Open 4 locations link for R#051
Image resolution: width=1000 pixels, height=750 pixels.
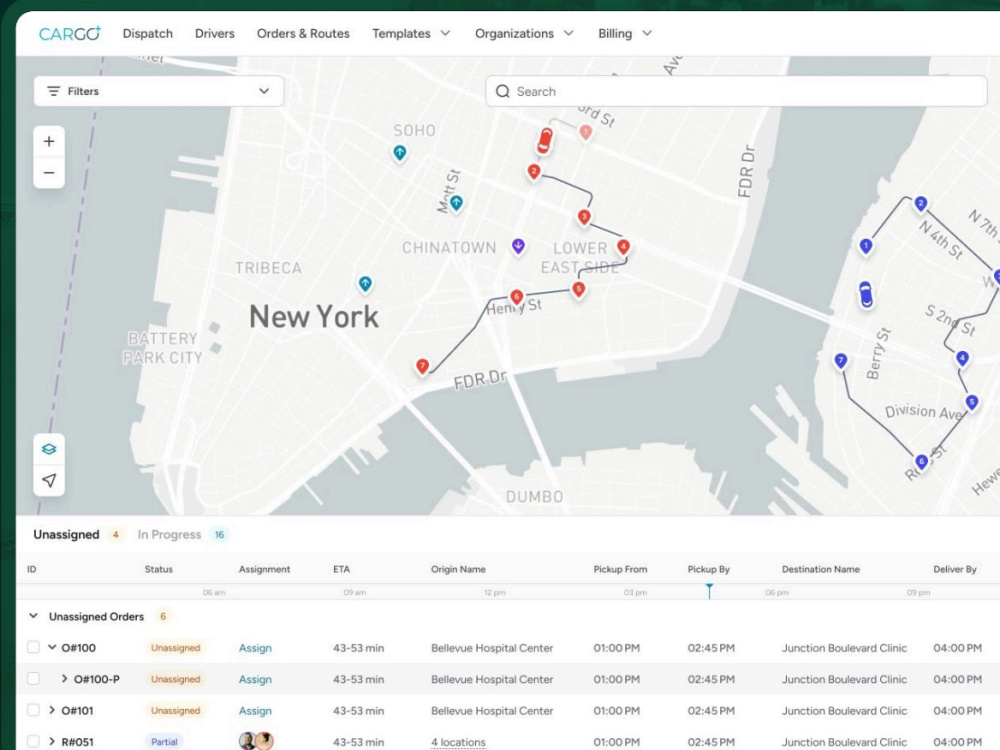click(x=458, y=742)
